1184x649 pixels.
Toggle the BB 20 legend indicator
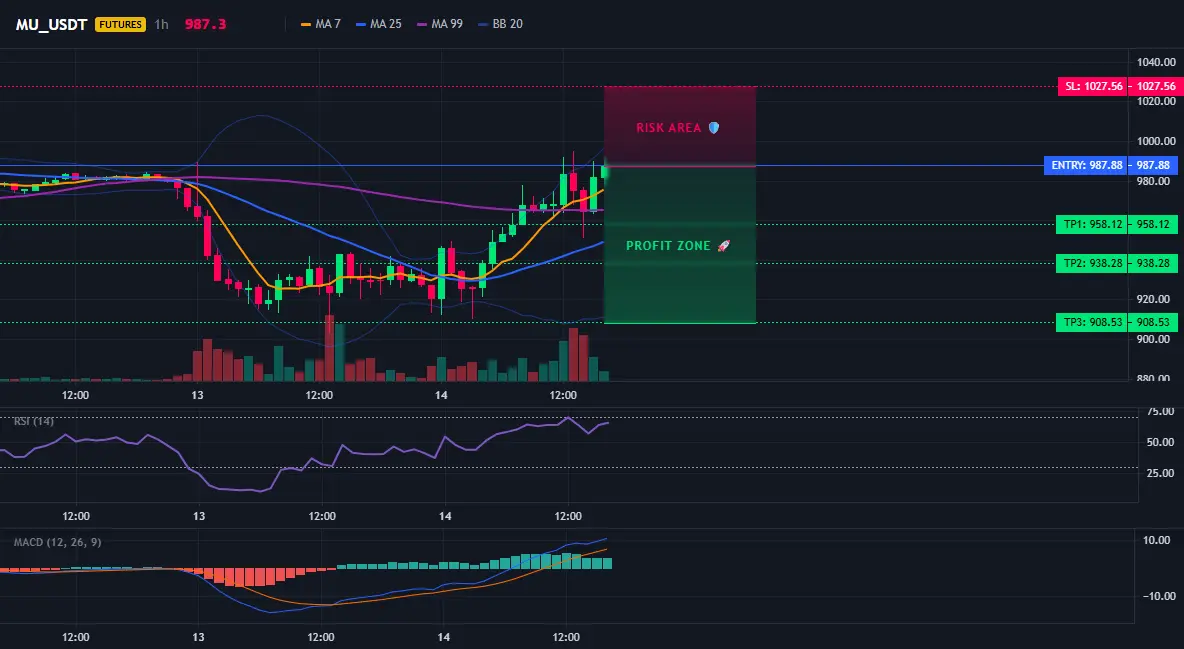pos(501,24)
